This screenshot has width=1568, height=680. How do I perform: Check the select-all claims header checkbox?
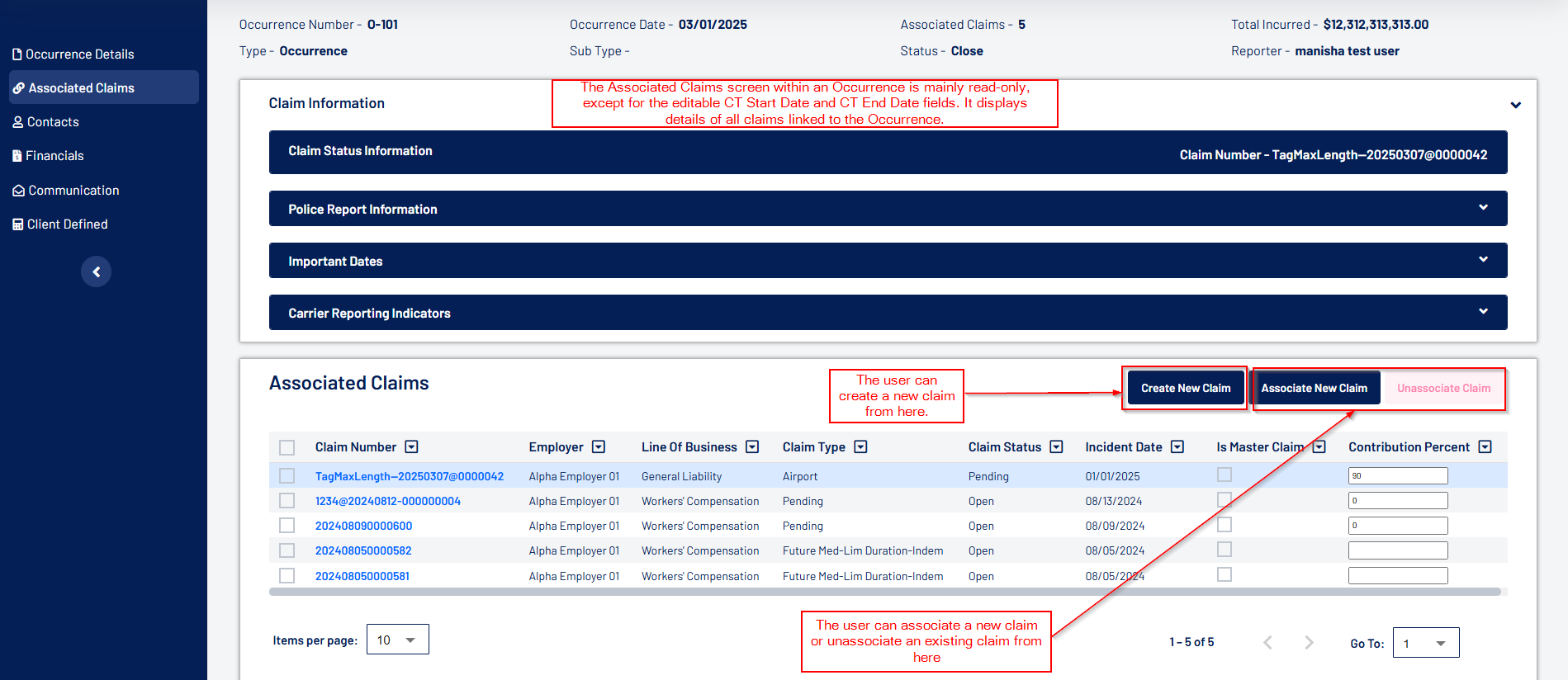coord(287,447)
